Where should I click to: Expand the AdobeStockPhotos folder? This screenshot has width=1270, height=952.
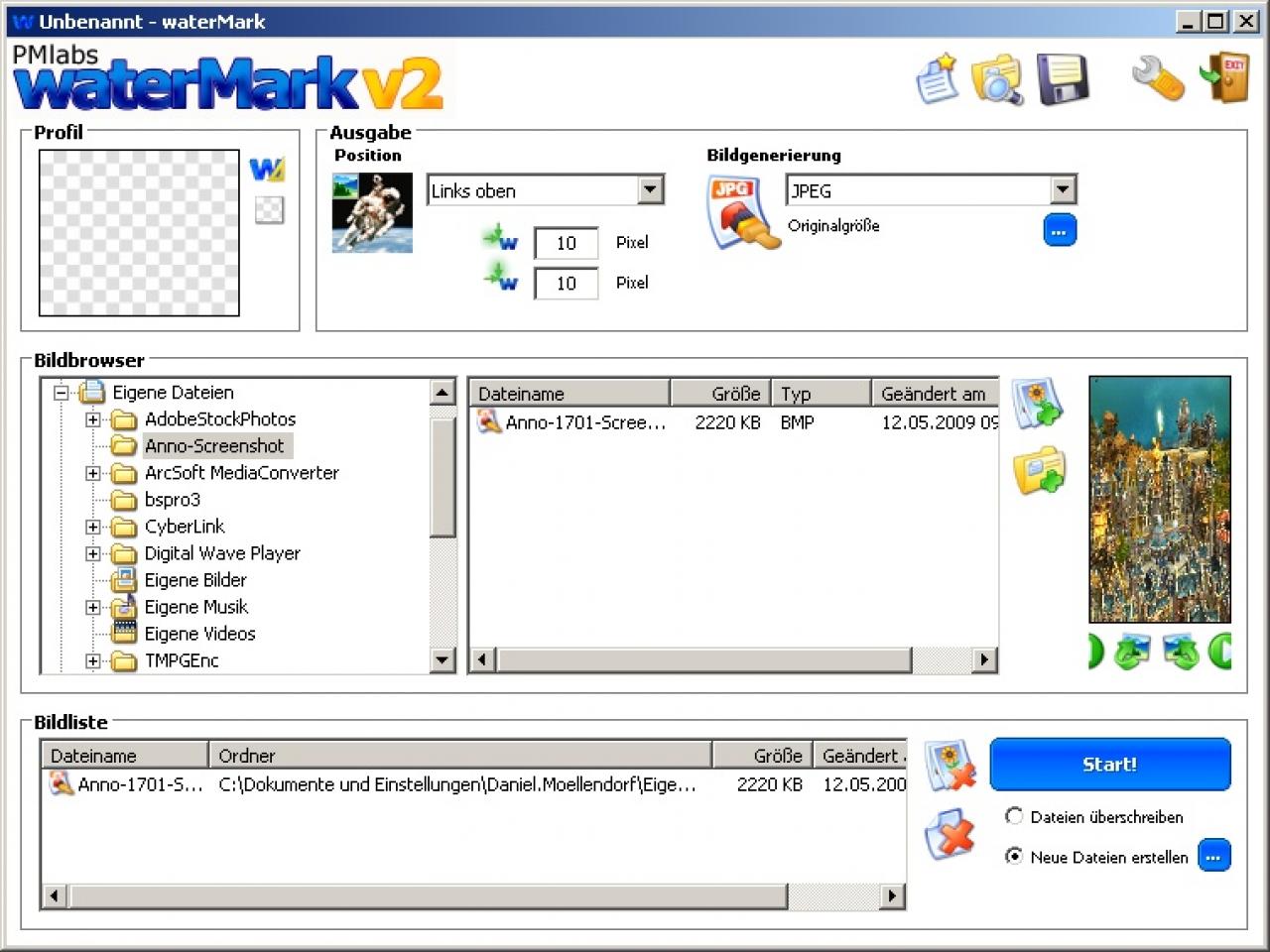93,419
